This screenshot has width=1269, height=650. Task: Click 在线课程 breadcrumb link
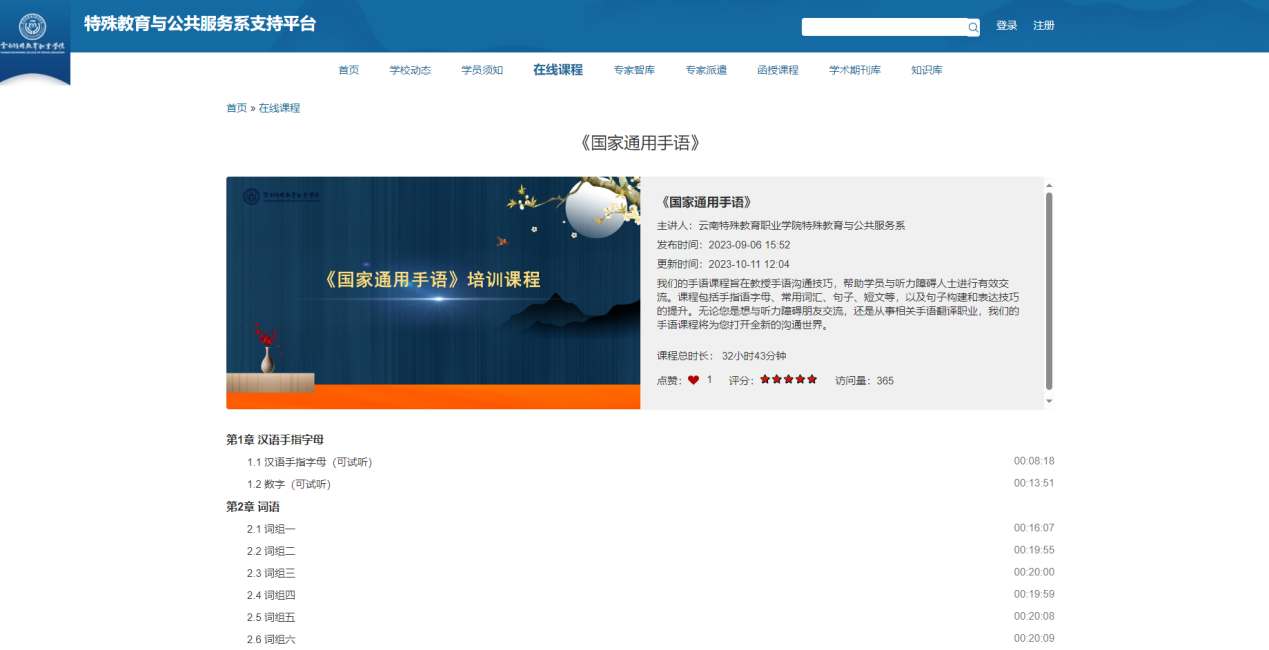click(279, 108)
